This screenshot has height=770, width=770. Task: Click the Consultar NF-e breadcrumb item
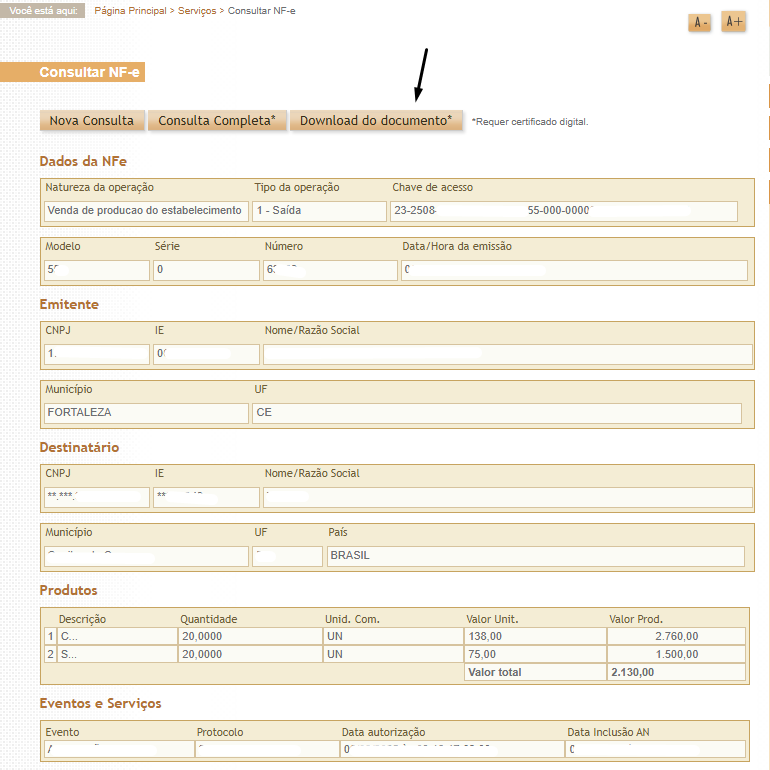point(262,10)
